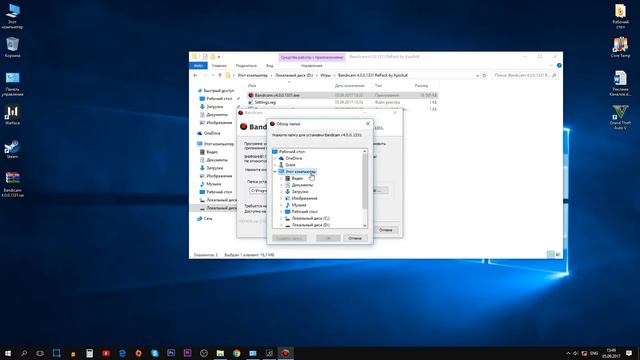Launch Microsoft Edge from taskbar

tap(122, 353)
